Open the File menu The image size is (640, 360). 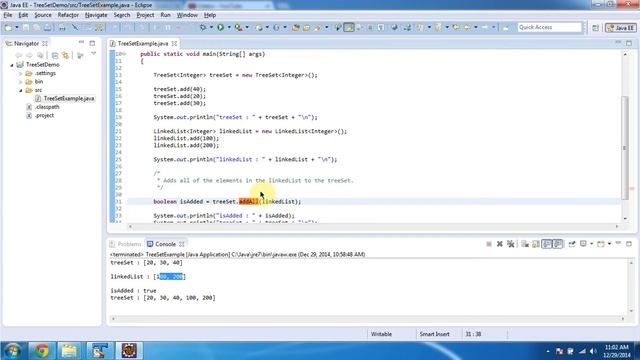click(8, 15)
